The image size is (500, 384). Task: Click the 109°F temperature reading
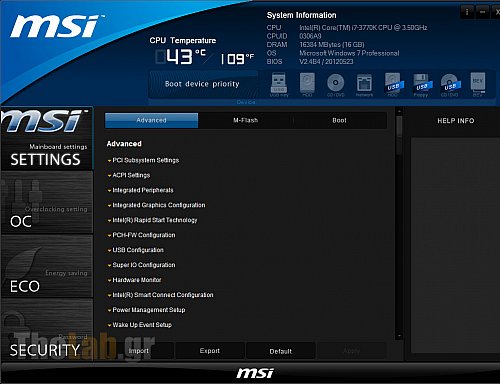[238, 59]
